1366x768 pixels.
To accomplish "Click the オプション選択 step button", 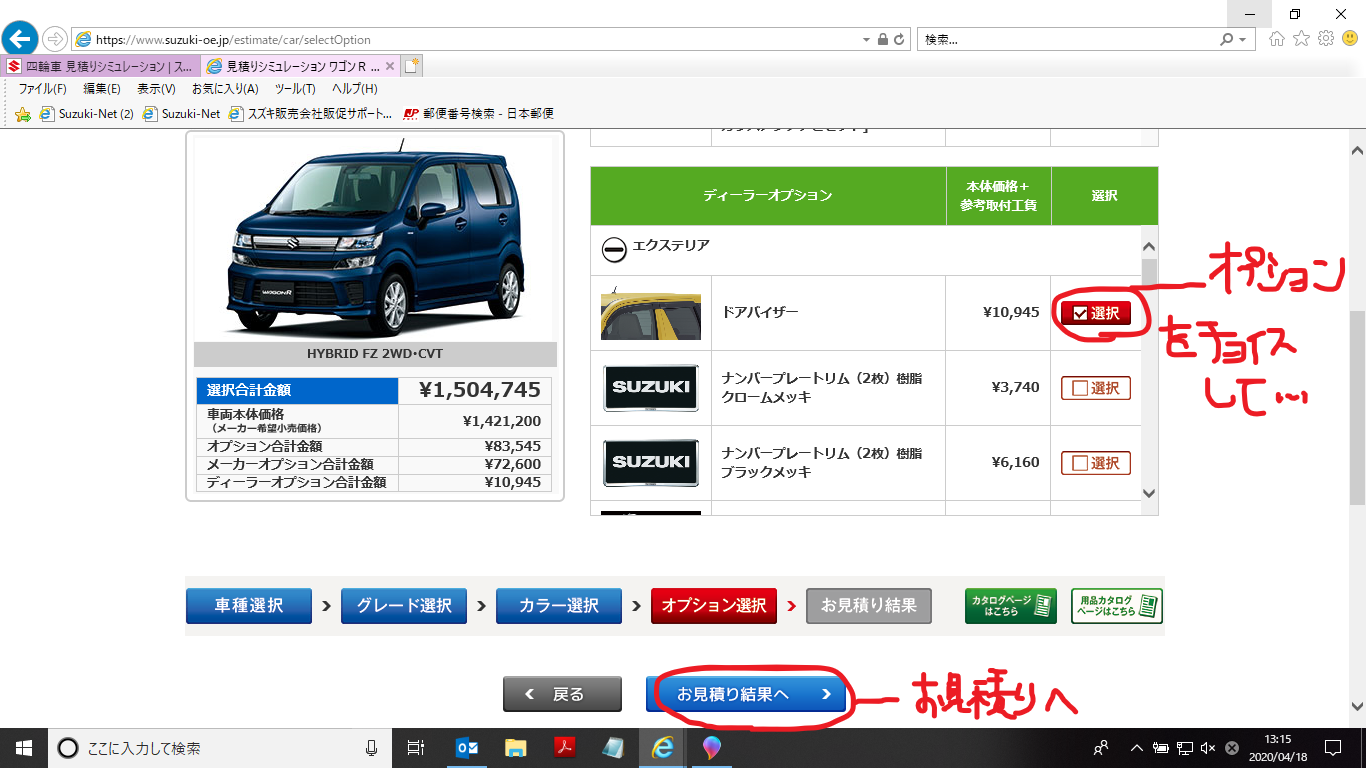I will [714, 606].
